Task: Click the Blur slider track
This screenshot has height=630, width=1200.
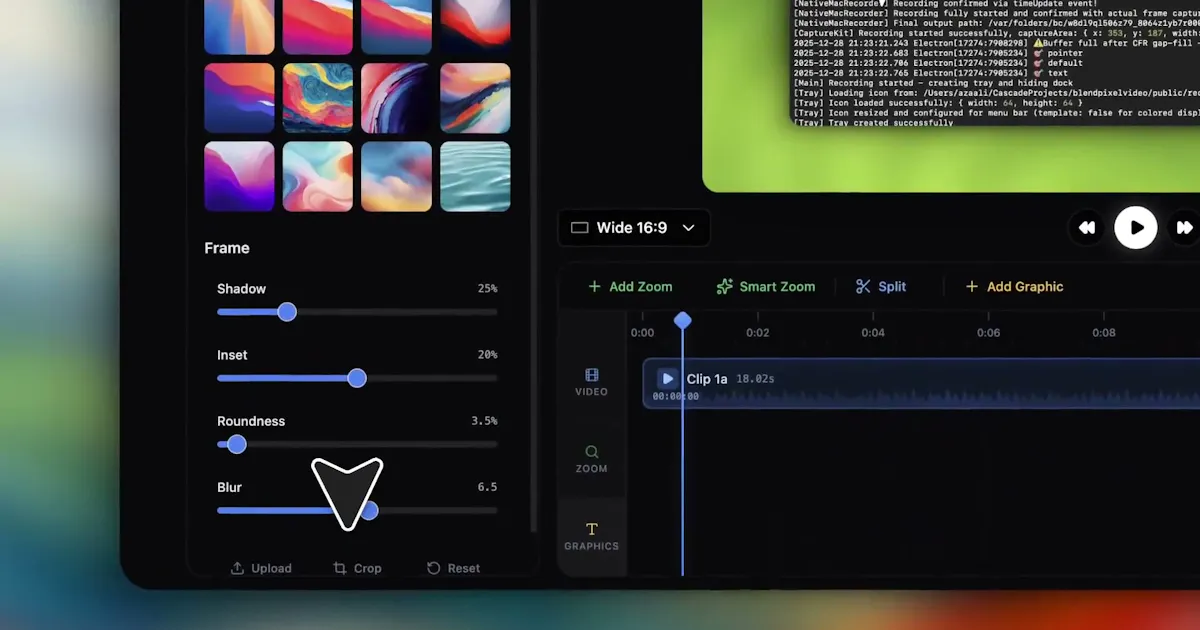Action: [357, 510]
